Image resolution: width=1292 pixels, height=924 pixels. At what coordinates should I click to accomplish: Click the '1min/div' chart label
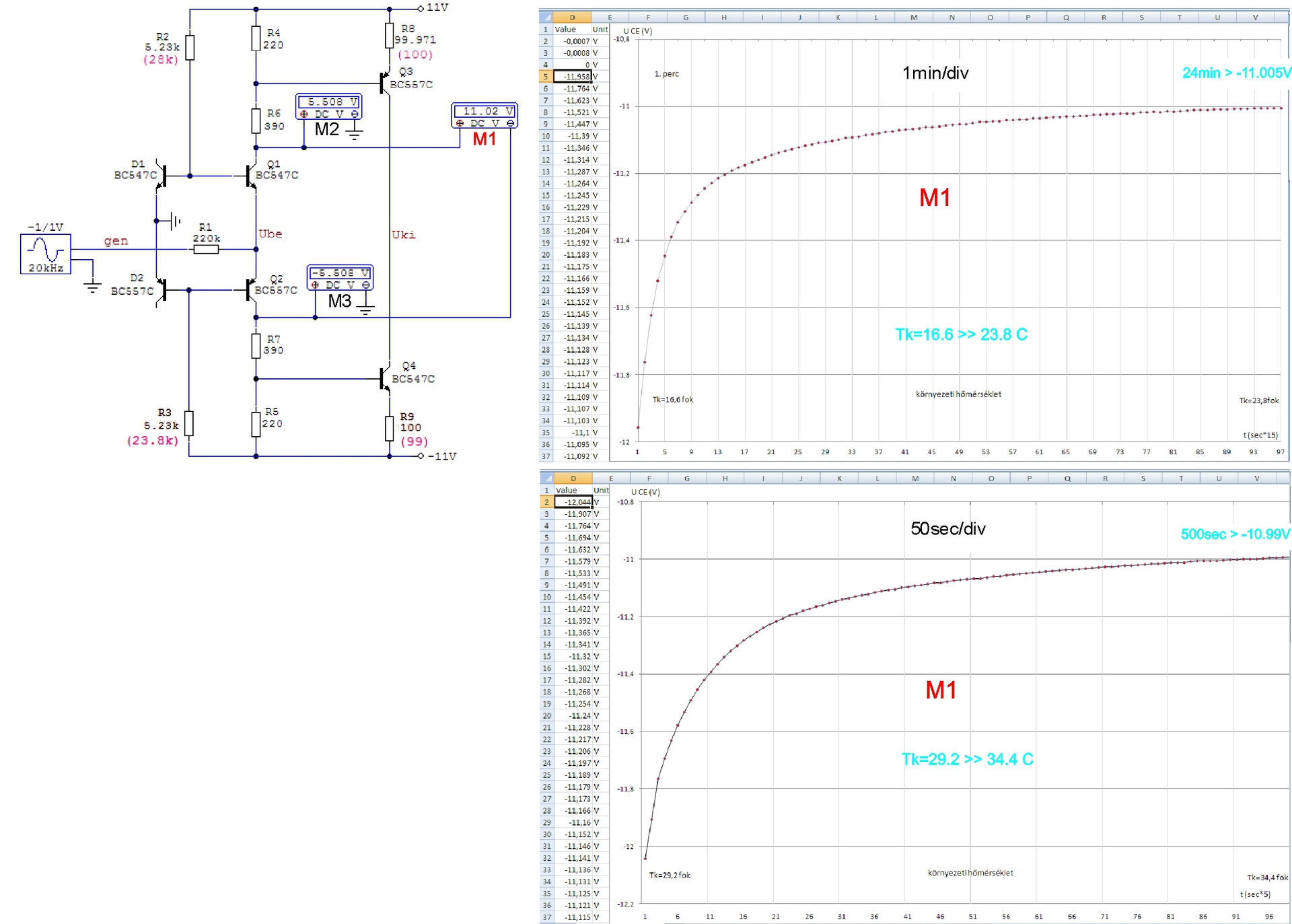pyautogui.click(x=935, y=73)
